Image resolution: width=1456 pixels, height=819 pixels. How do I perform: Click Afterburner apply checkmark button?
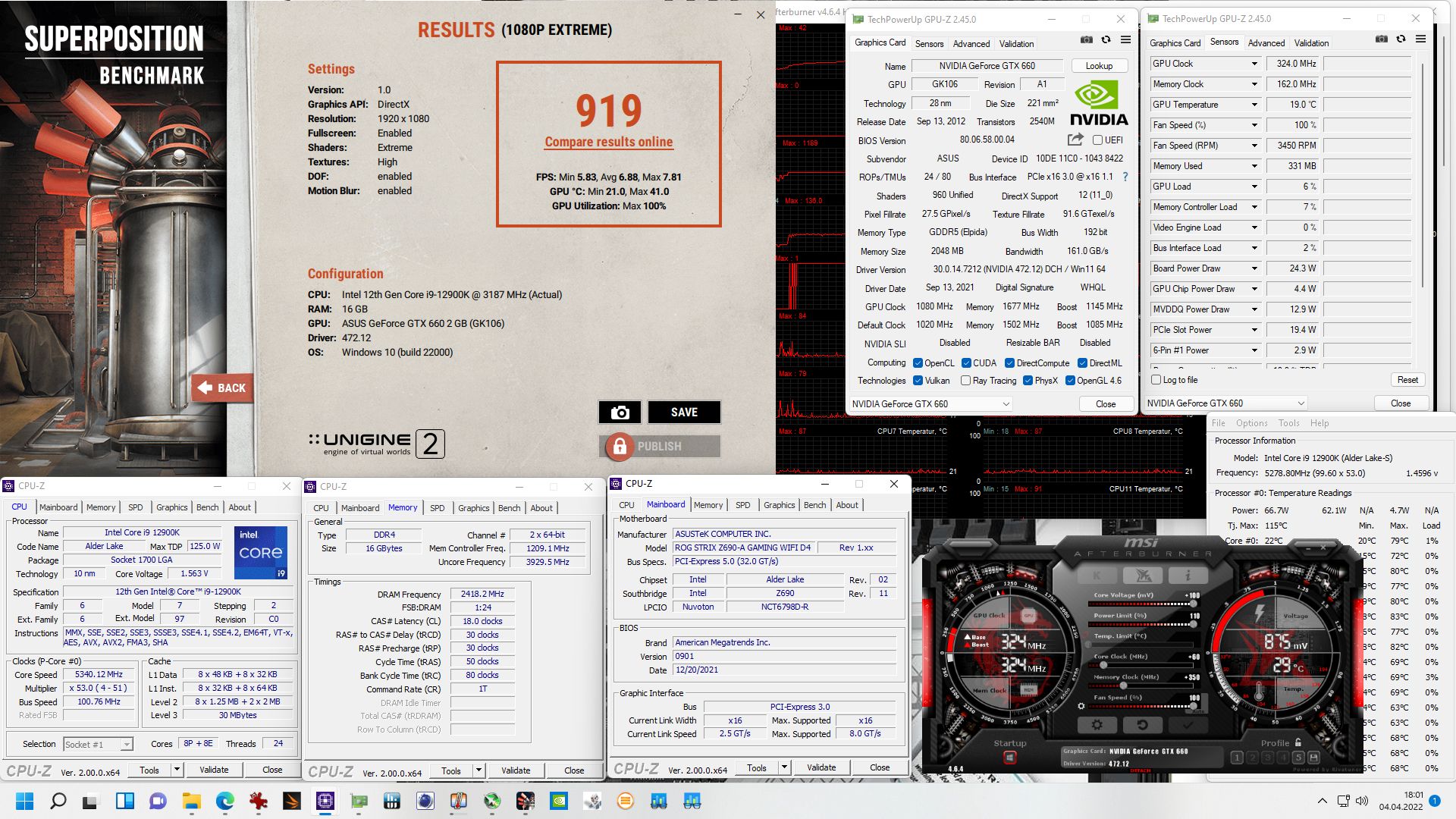click(1188, 725)
